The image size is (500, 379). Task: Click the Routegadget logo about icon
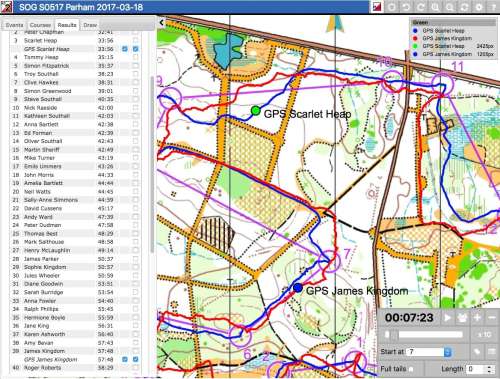click(377, 7)
